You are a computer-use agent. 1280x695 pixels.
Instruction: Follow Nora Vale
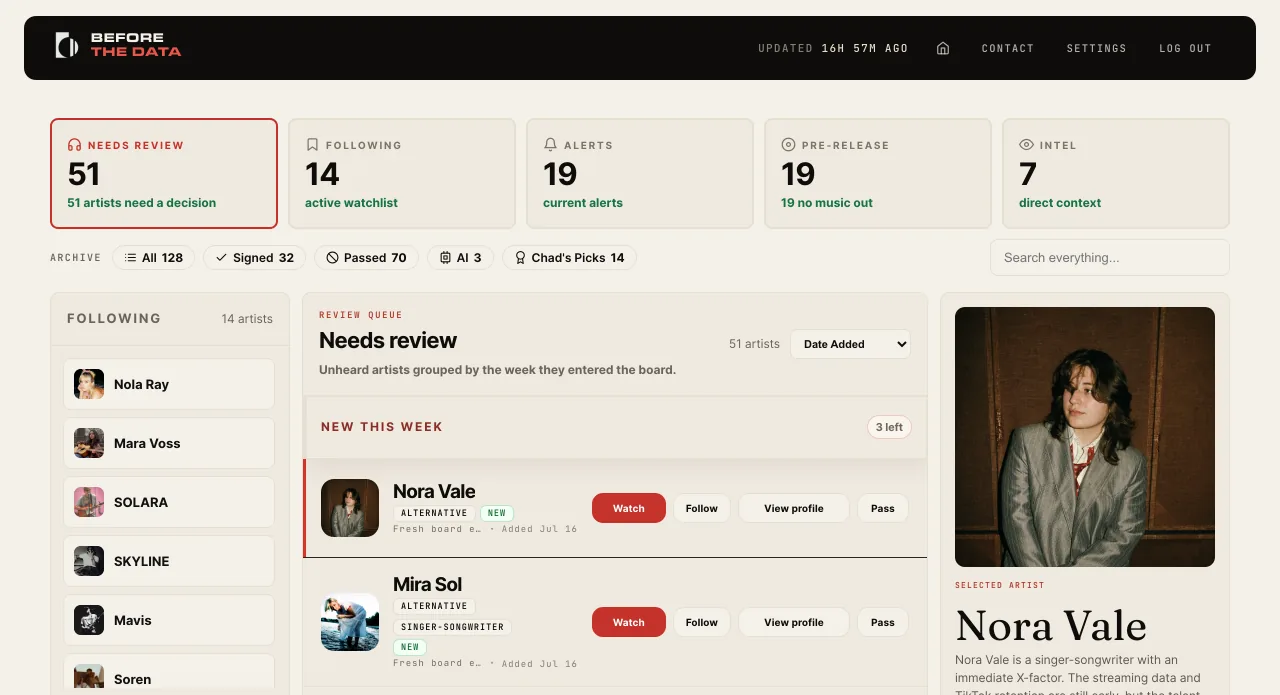pyautogui.click(x=702, y=508)
